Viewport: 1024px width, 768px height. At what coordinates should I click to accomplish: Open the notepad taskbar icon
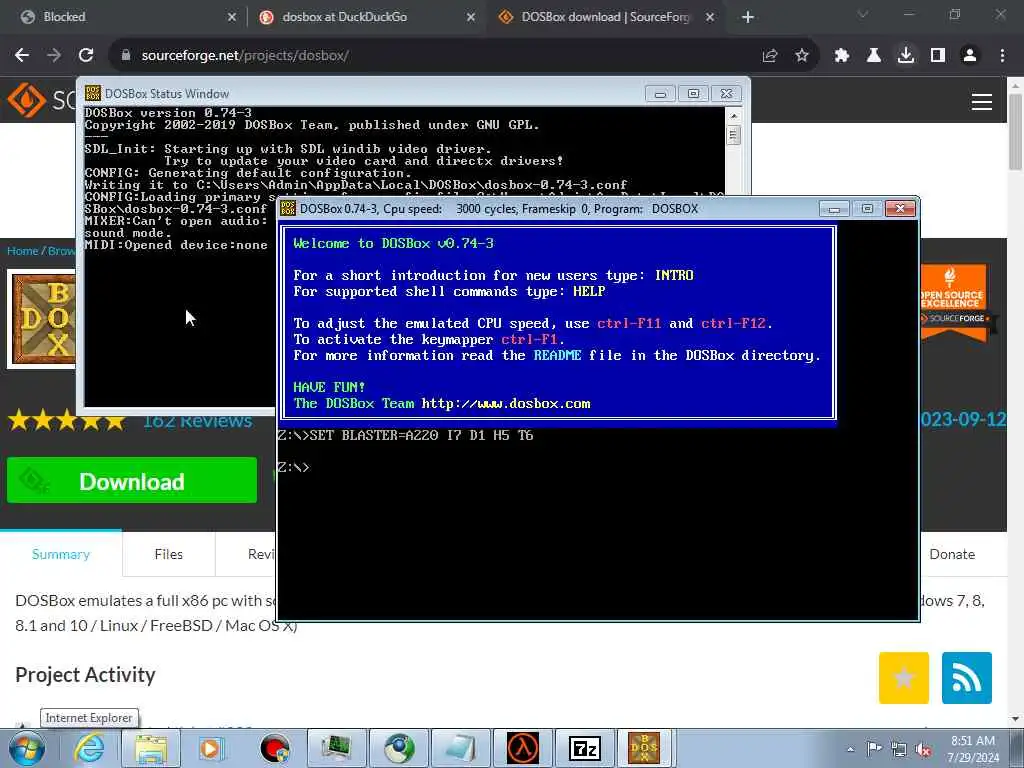(460, 748)
